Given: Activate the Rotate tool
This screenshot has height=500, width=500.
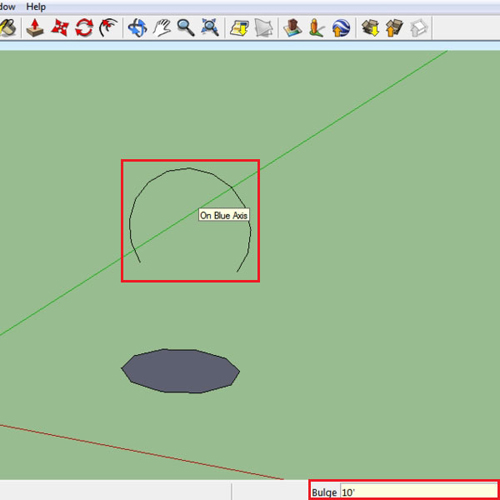Looking at the screenshot, I should tap(84, 27).
